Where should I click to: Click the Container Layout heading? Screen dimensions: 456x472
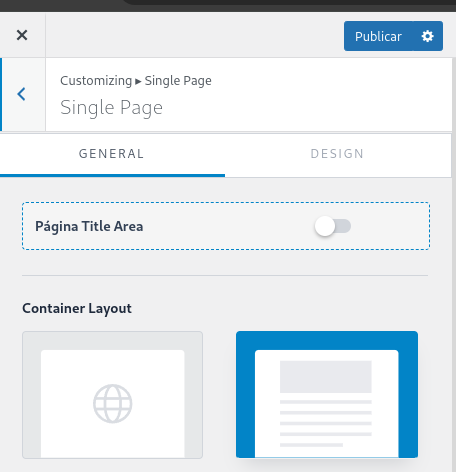pos(77,308)
